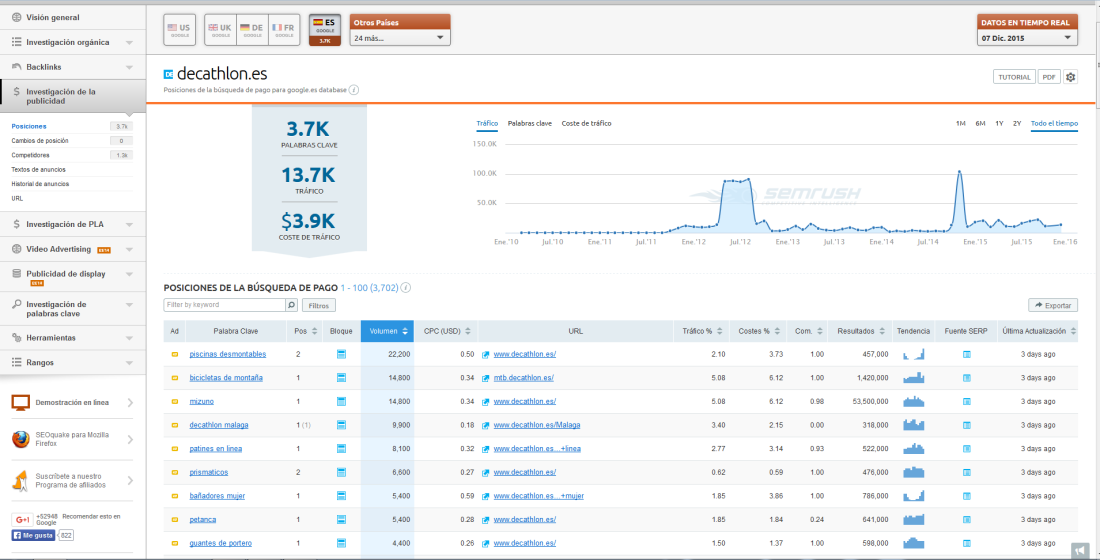Switch chart to Palabras clave tab
This screenshot has width=1100, height=560.
(530, 124)
